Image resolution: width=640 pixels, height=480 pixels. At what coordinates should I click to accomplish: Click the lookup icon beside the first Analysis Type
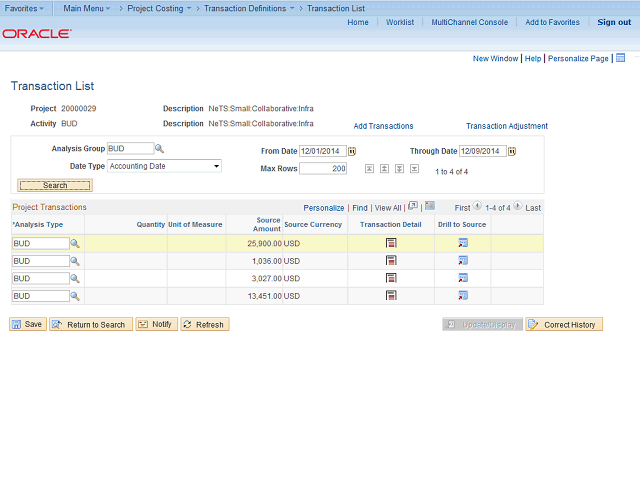pyautogui.click(x=75, y=243)
